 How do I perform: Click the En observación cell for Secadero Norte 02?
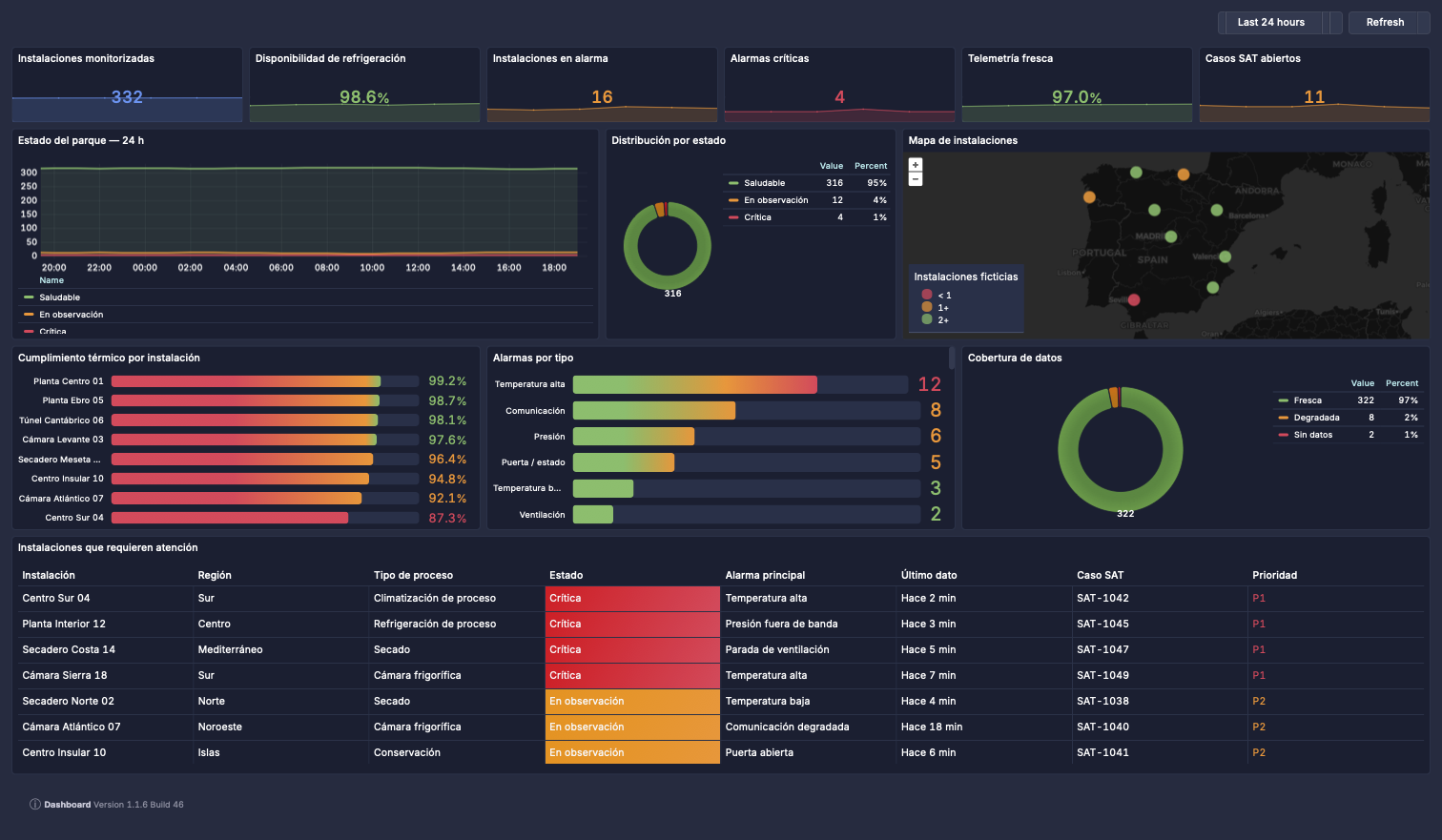pos(632,702)
